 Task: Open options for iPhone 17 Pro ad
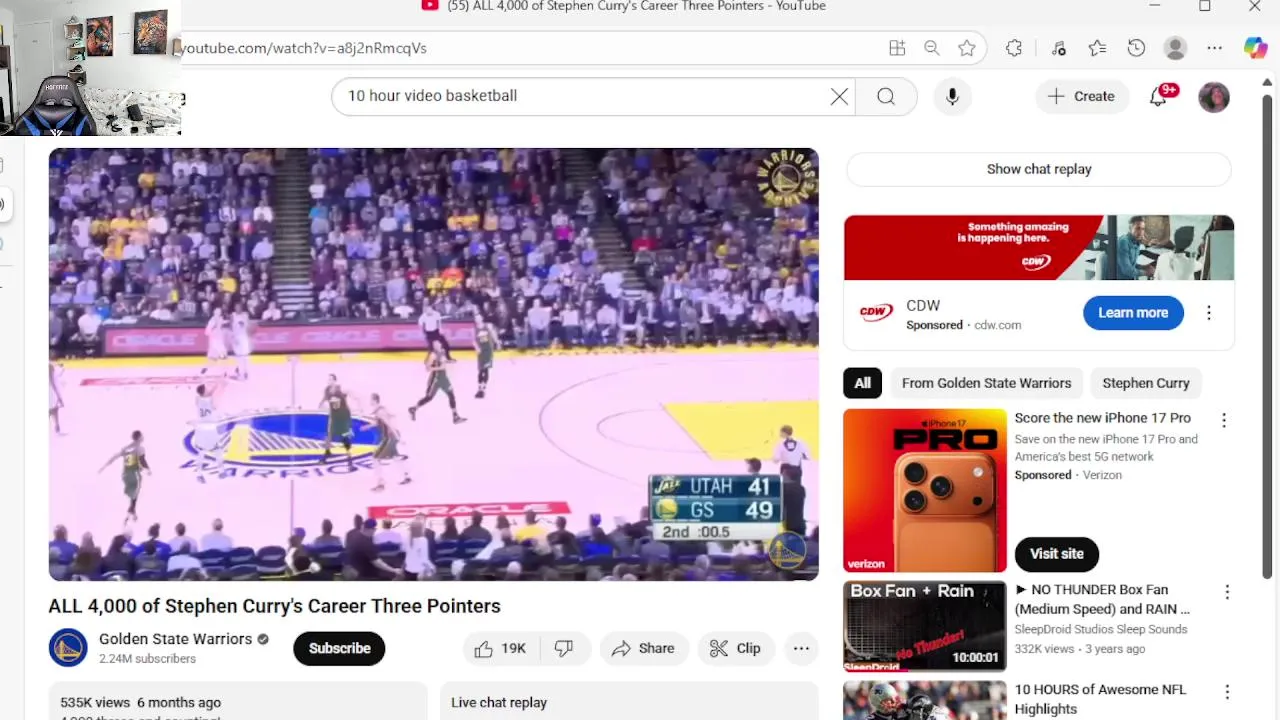tap(1224, 421)
